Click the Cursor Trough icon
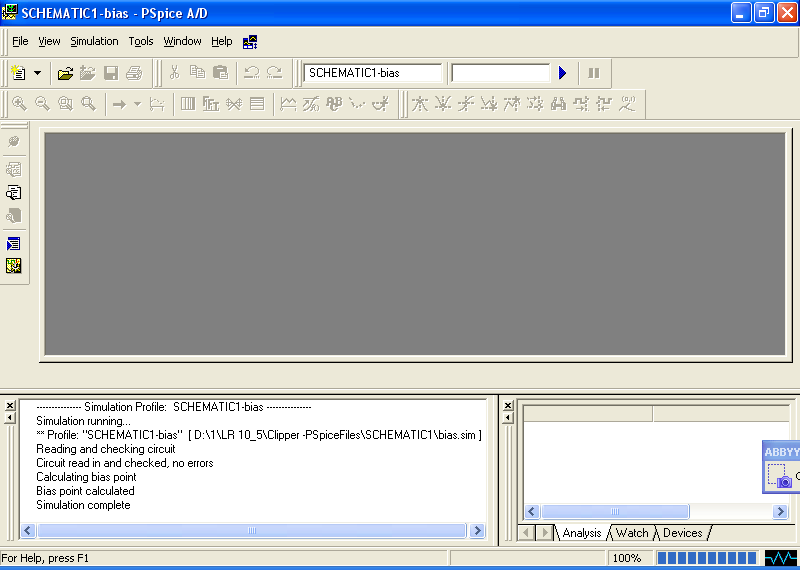This screenshot has height=570, width=800. (x=442, y=104)
